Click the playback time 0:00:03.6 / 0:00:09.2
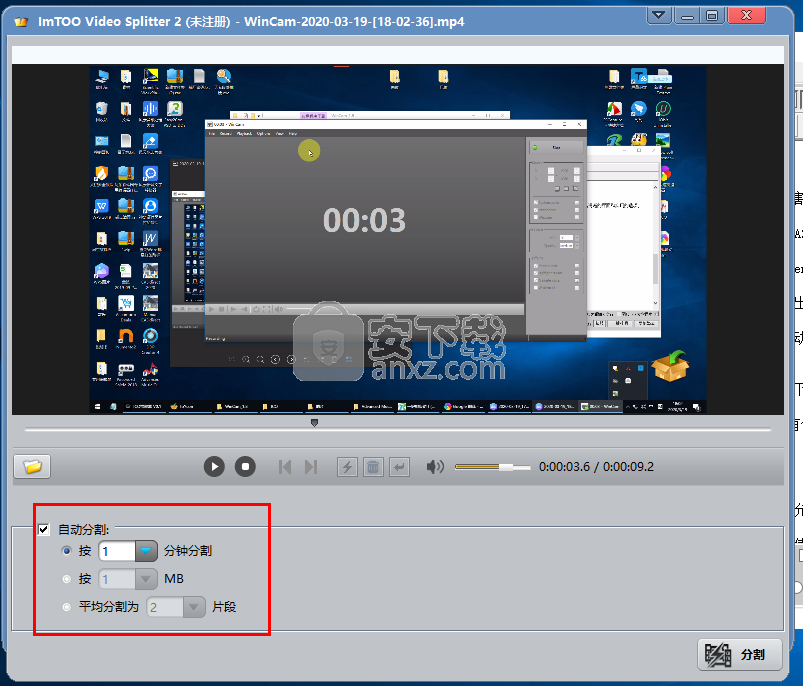803x686 pixels. [x=596, y=467]
